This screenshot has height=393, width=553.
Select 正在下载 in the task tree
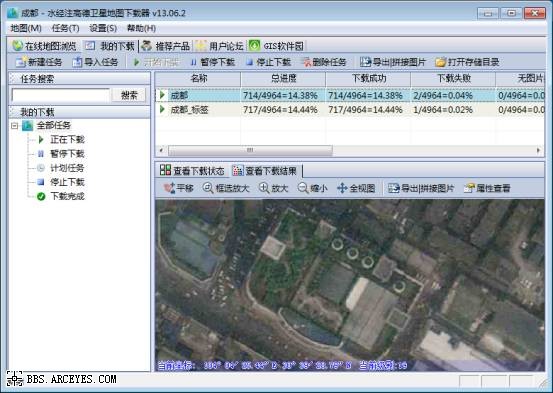click(67, 140)
